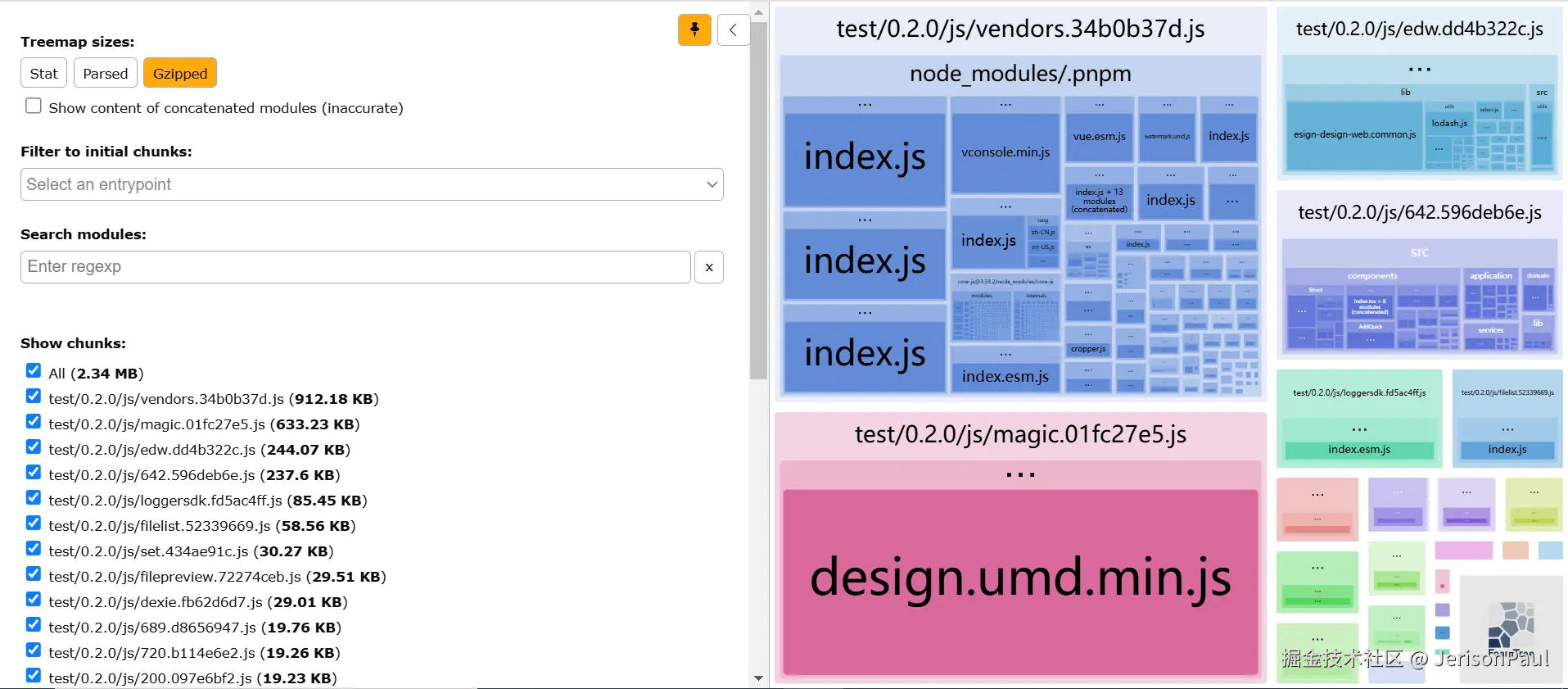
Task: Click the vconsole.min.js treemap block
Action: (1005, 152)
